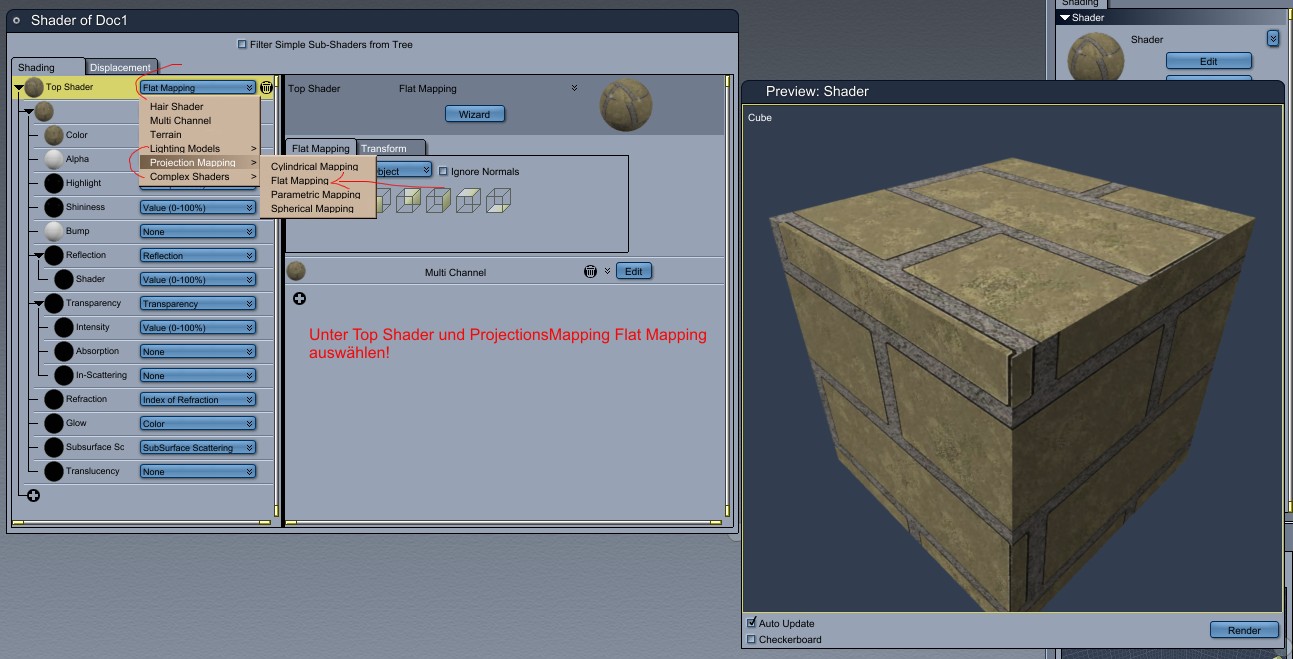
Task: Collapse the Reflection tree node
Action: [38, 255]
